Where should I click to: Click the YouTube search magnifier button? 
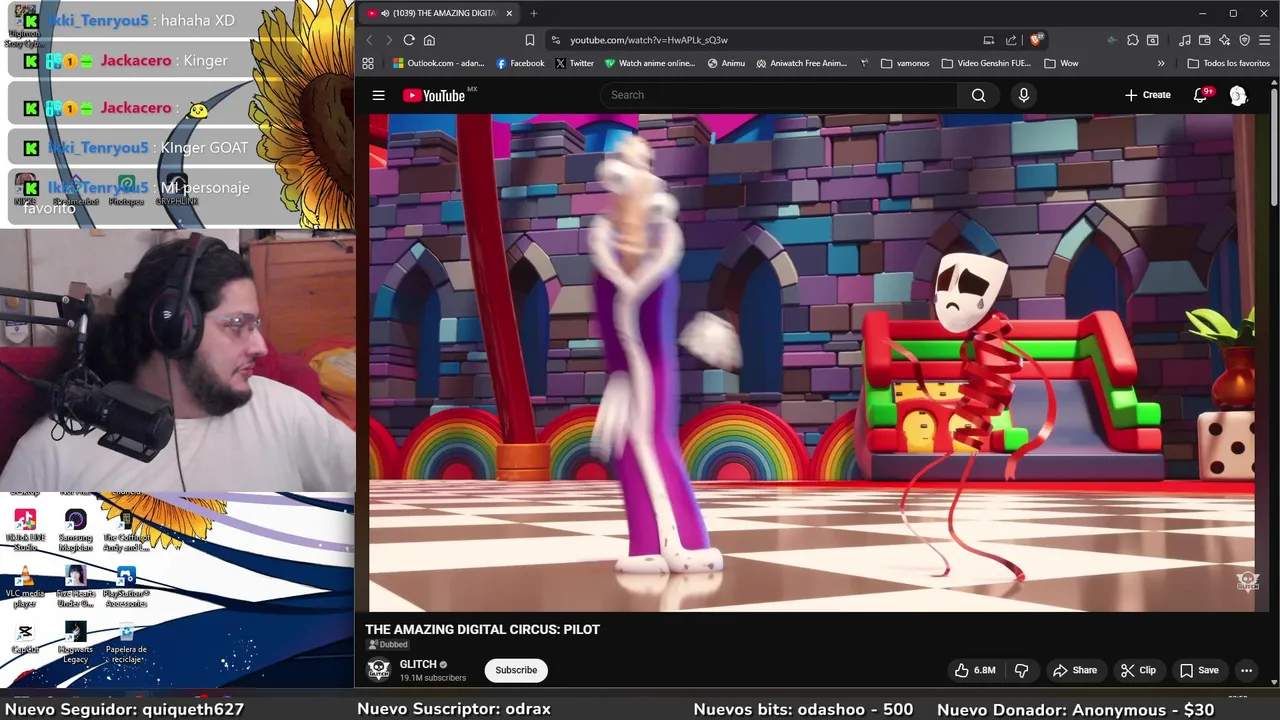(x=978, y=95)
